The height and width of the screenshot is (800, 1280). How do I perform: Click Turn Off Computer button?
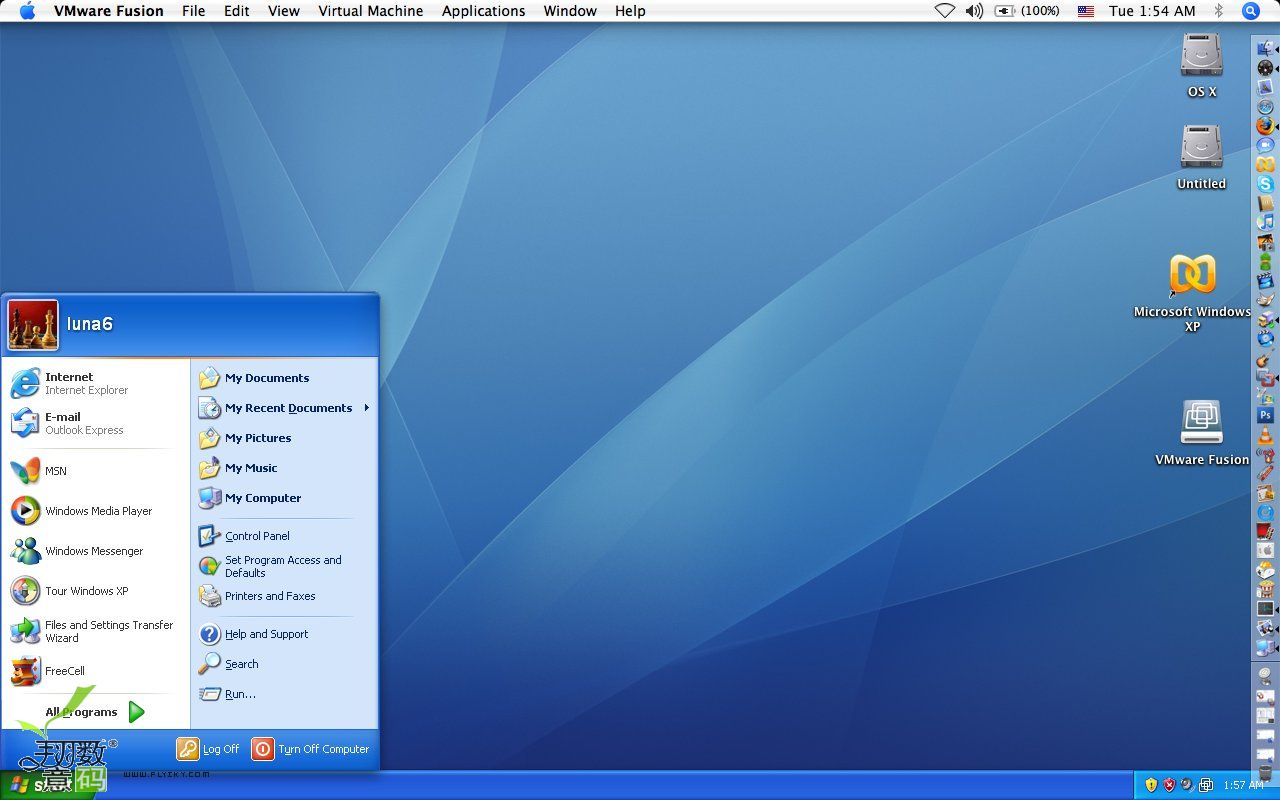pos(310,749)
